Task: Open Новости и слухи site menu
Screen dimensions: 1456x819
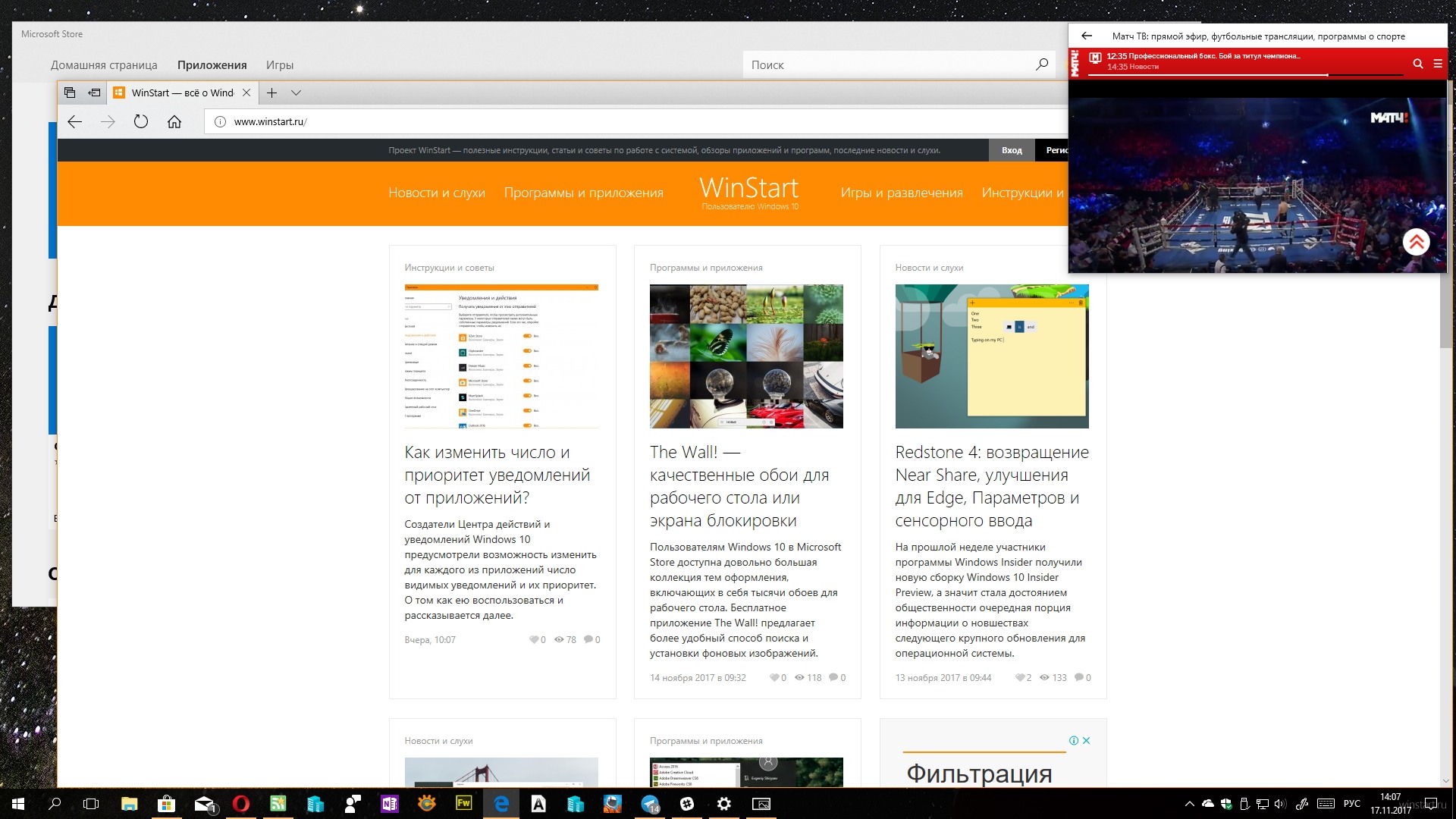Action: tap(437, 193)
